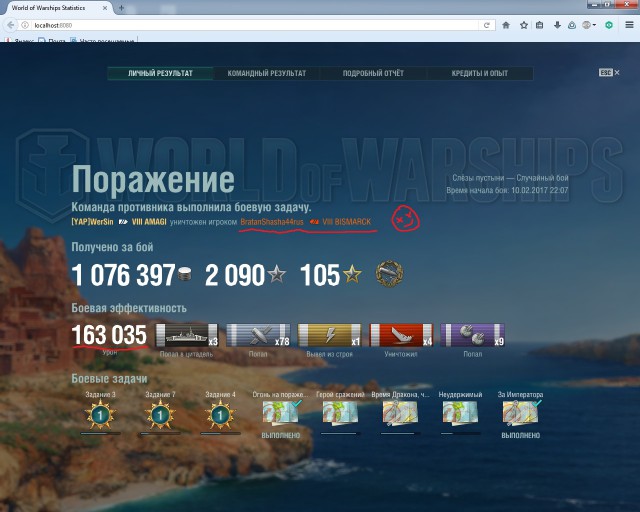Go back using the browser back arrow
This screenshot has height=512, width=640.
(11, 25)
